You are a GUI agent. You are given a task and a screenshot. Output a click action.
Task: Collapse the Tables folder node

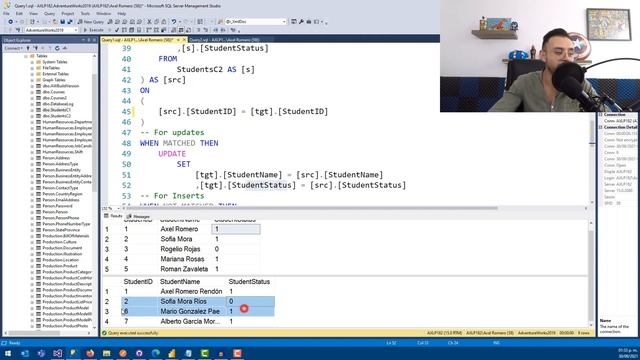tap(26, 56)
